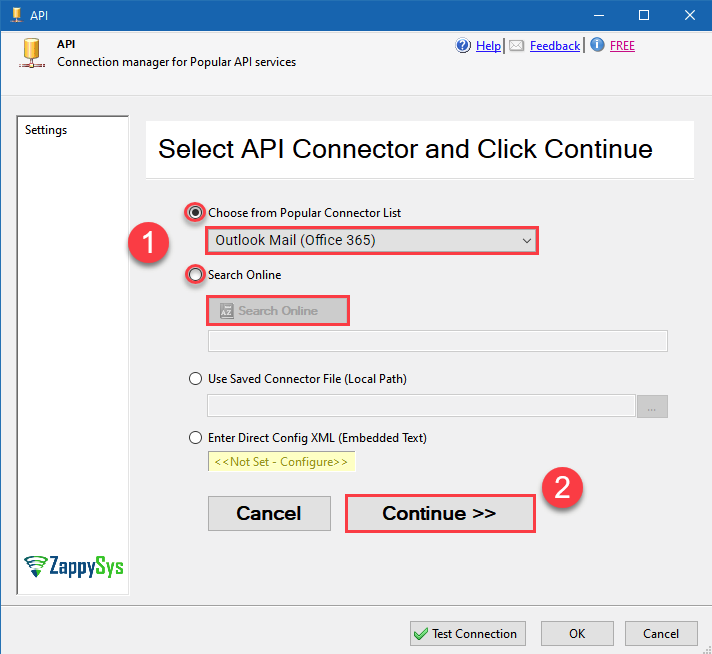Click the Not Set - Configure link

pyautogui.click(x=281, y=462)
